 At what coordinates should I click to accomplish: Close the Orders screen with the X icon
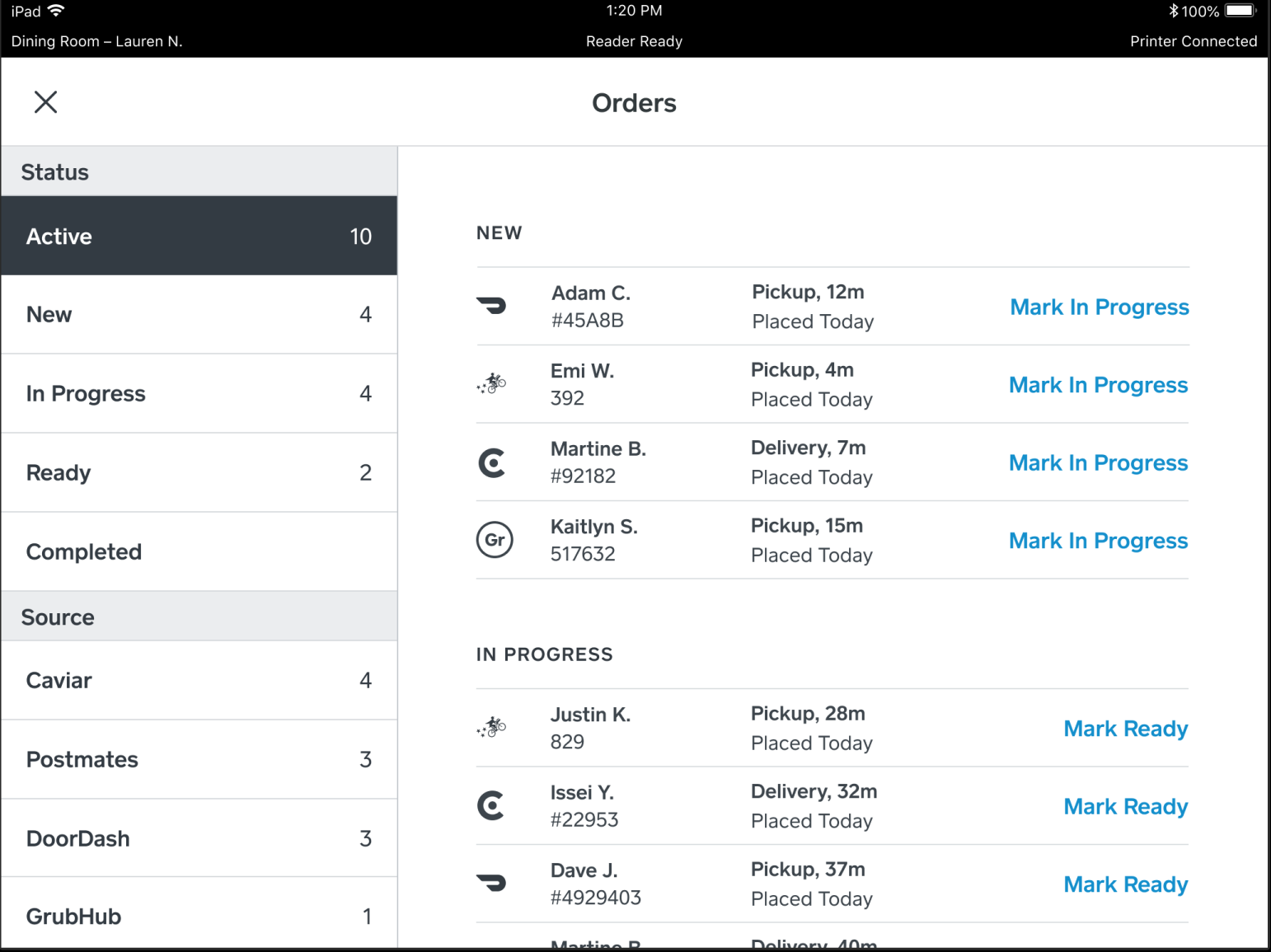[x=45, y=102]
